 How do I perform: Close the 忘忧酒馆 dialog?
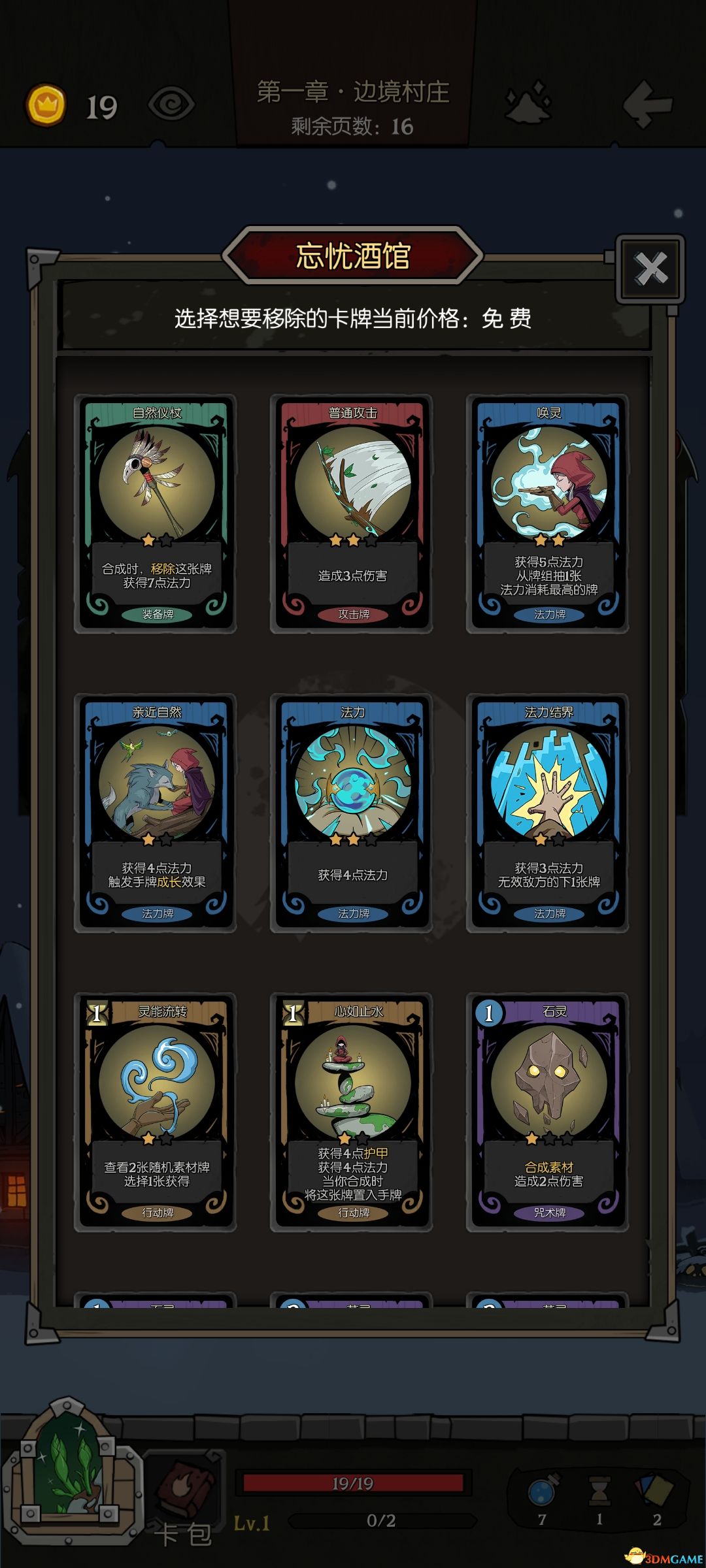pyautogui.click(x=650, y=269)
